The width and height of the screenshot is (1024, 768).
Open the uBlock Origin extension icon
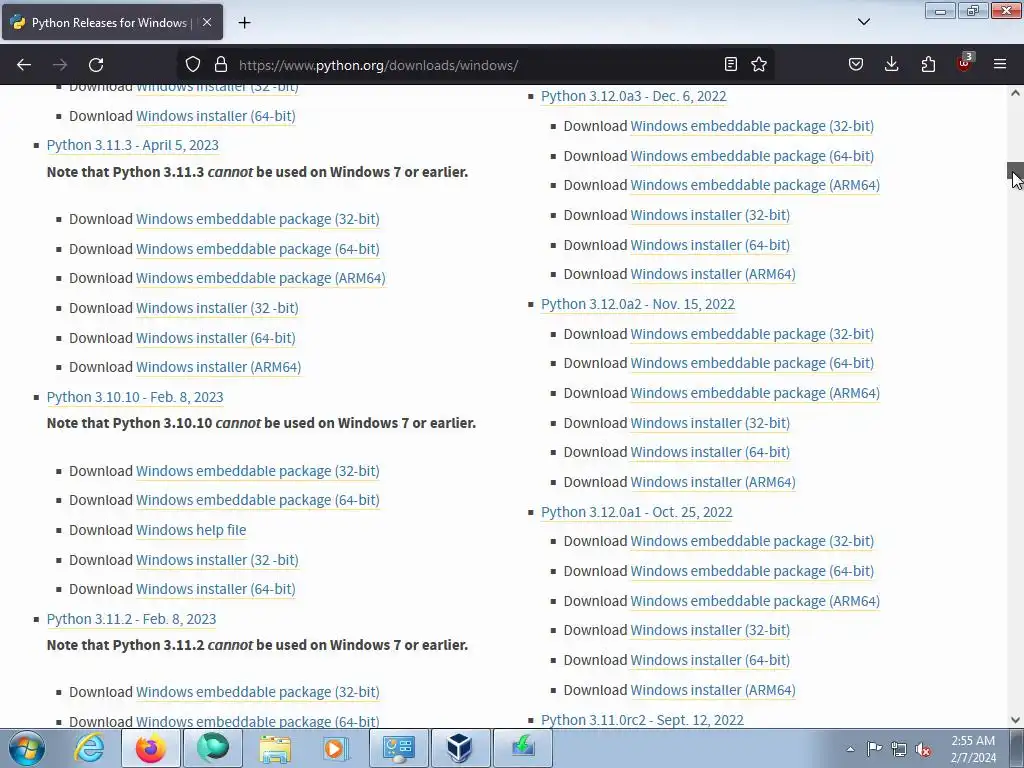[964, 63]
